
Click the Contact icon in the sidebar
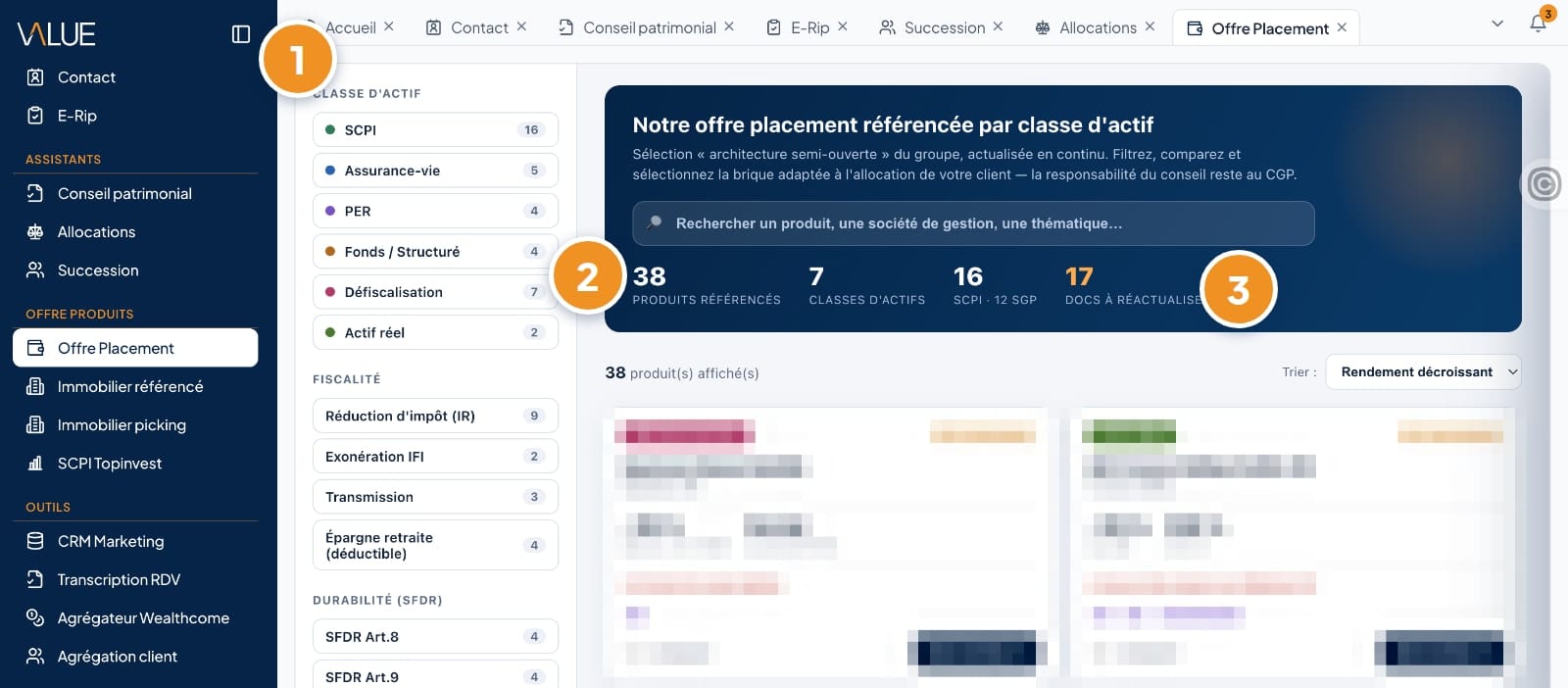(35, 77)
